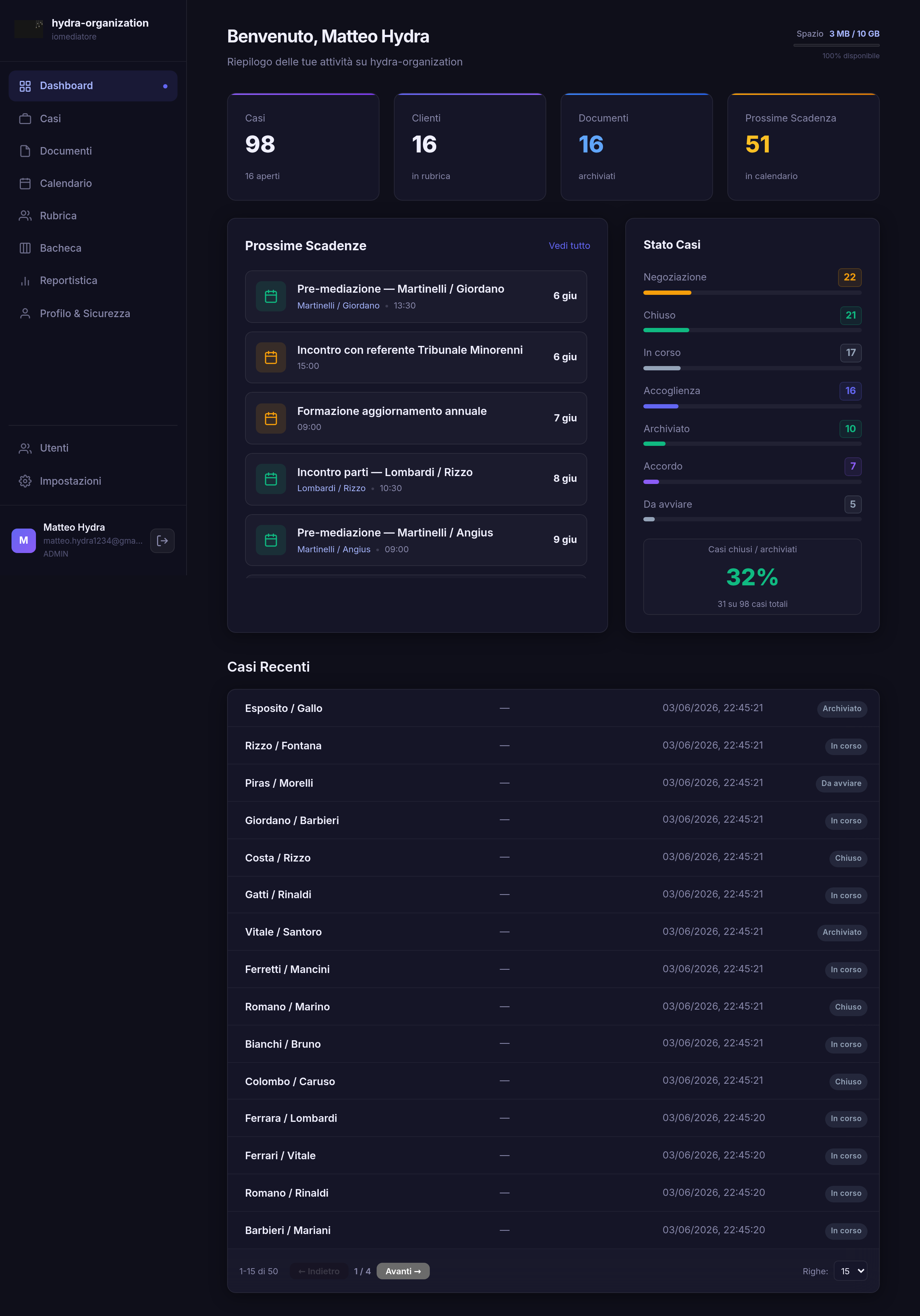Click calendar icon of Incontro con referente Tribunale
920x1316 pixels.
(x=271, y=357)
